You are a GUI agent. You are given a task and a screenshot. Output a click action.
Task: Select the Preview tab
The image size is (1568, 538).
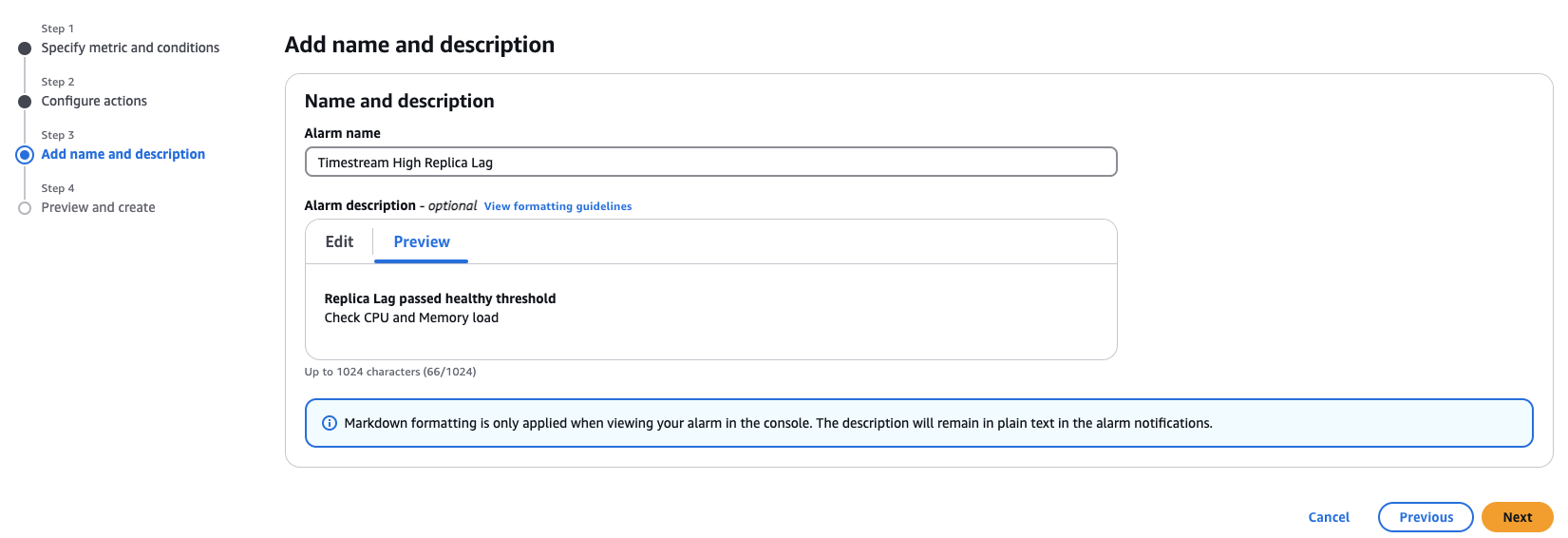click(422, 241)
